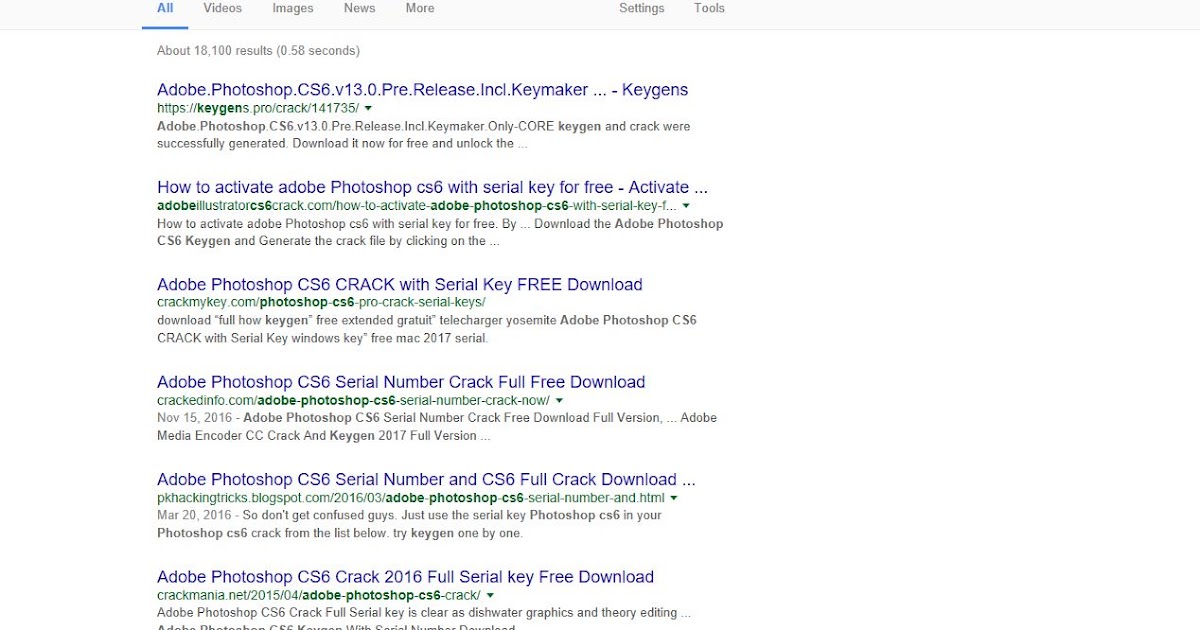Switch to the Videos search tab
The width and height of the screenshot is (1200, 630).
tap(221, 8)
